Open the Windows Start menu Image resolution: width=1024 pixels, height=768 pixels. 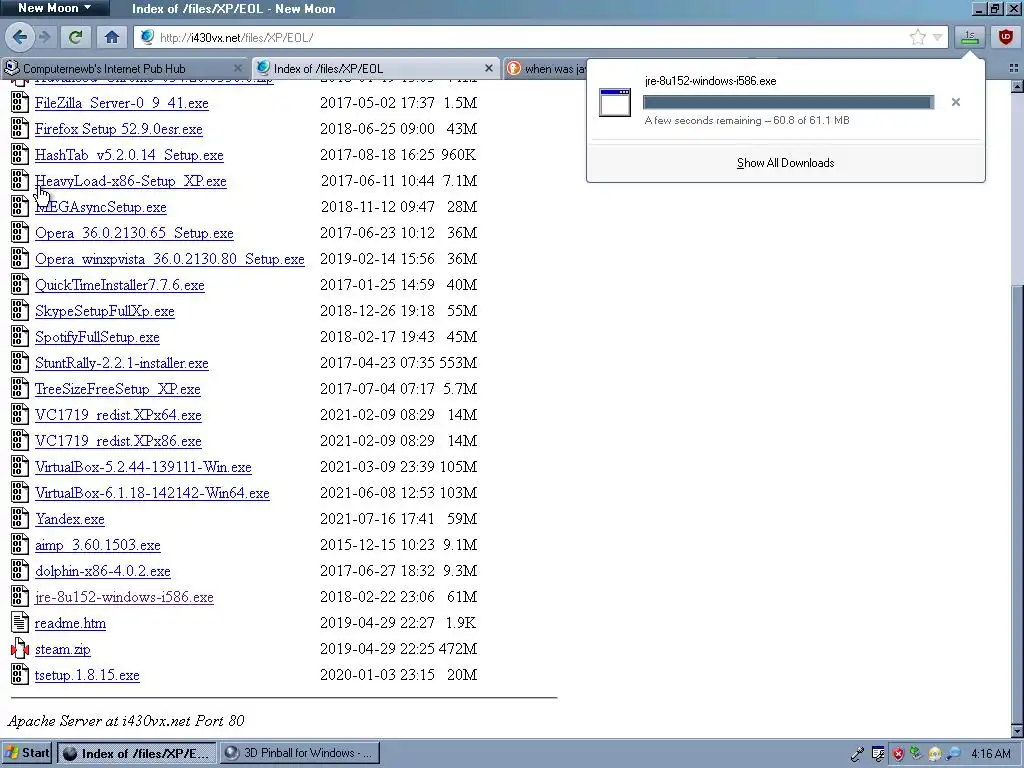(27, 753)
